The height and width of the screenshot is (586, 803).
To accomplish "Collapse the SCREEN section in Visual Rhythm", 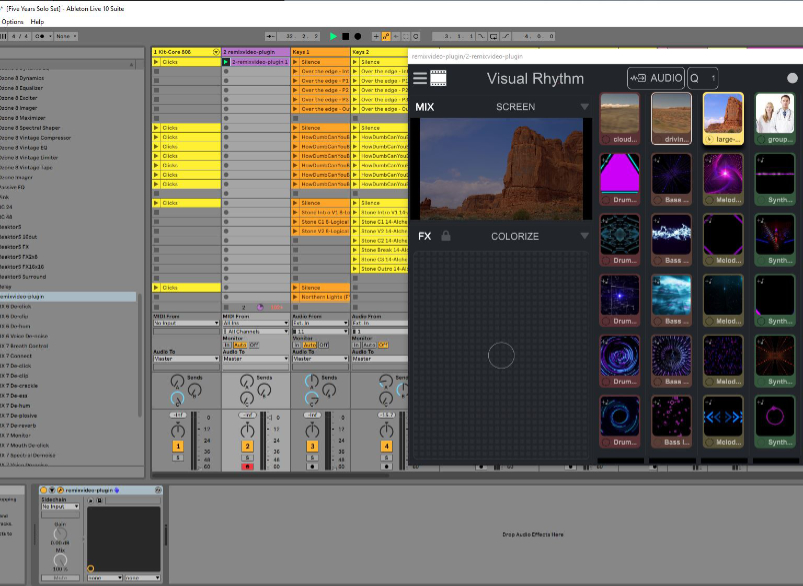I will 586,108.
